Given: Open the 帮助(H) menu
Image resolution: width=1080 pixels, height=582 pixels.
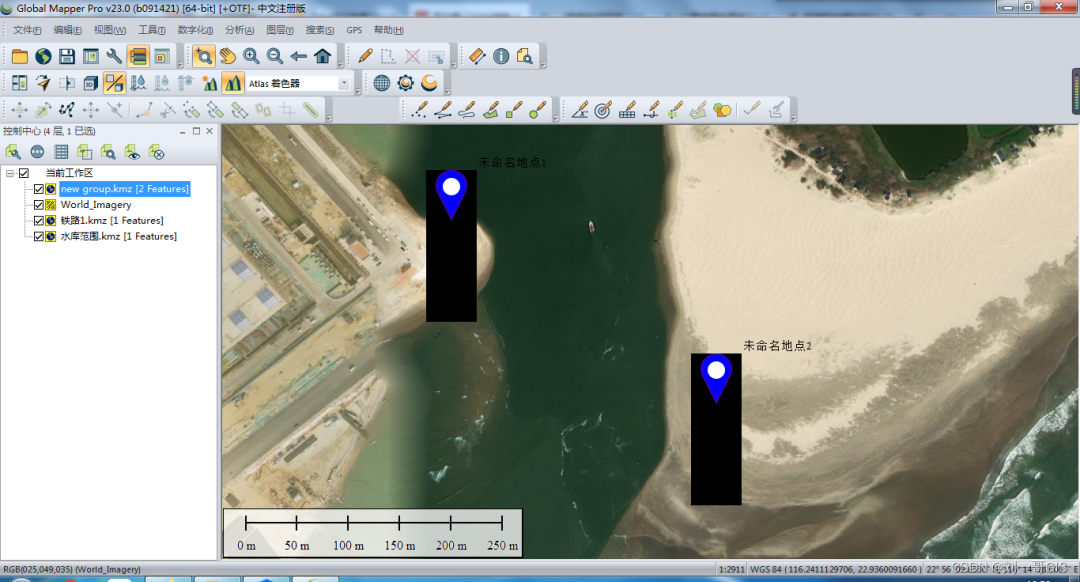Looking at the screenshot, I should [x=388, y=30].
